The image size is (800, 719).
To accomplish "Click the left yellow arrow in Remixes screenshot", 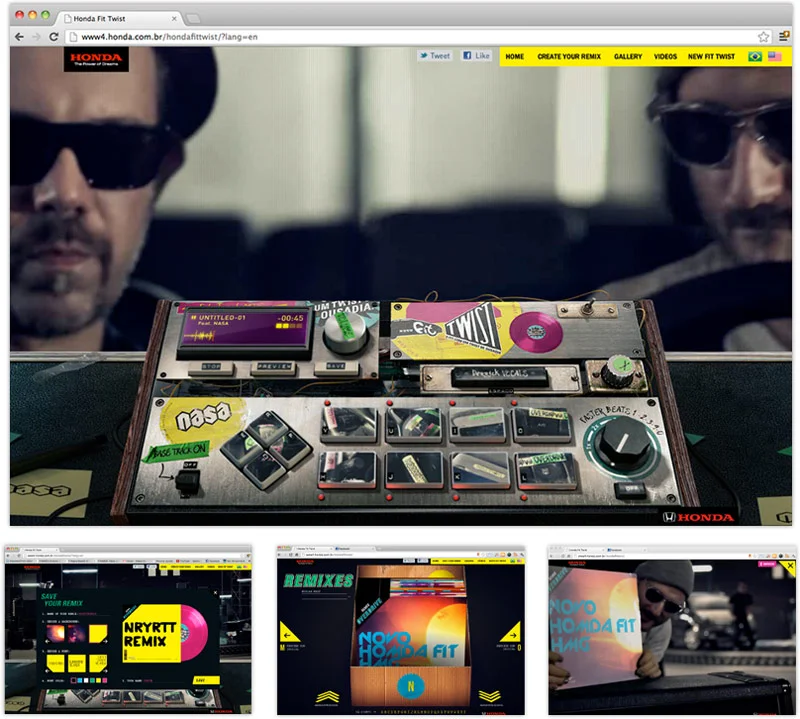I will click(x=289, y=633).
